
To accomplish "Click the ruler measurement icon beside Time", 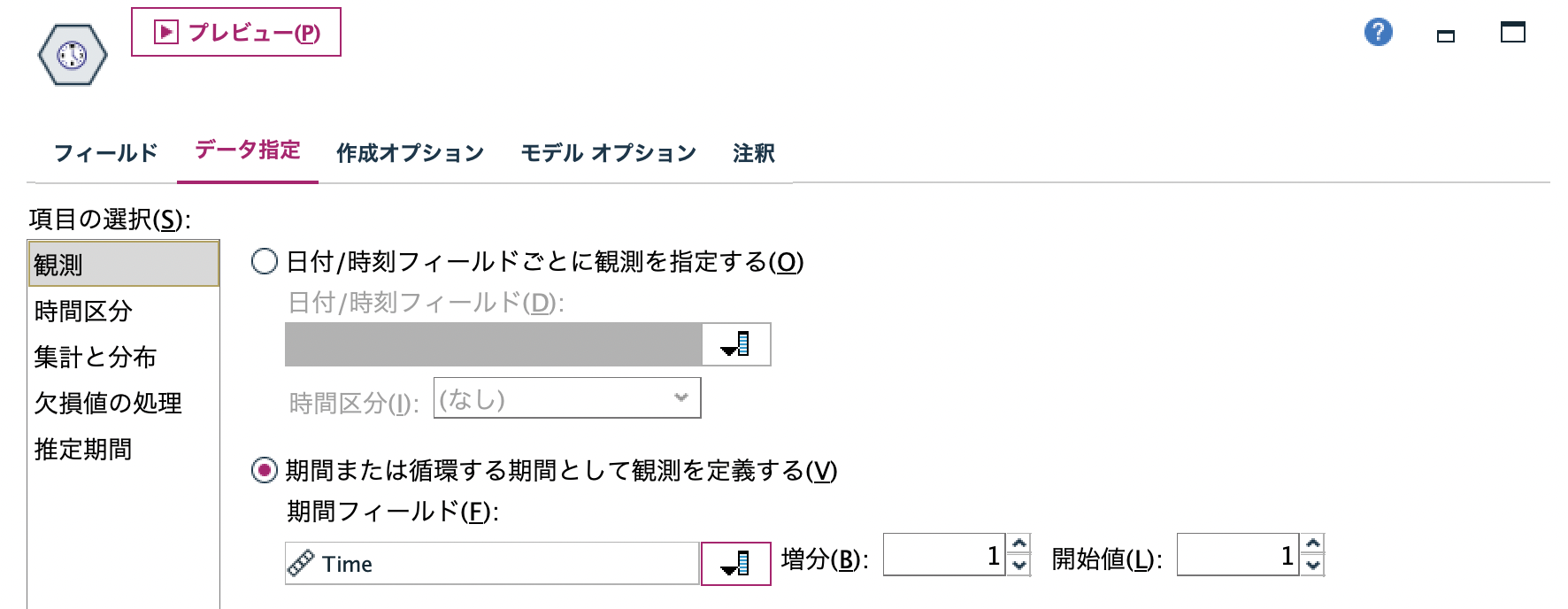I will tap(301, 563).
